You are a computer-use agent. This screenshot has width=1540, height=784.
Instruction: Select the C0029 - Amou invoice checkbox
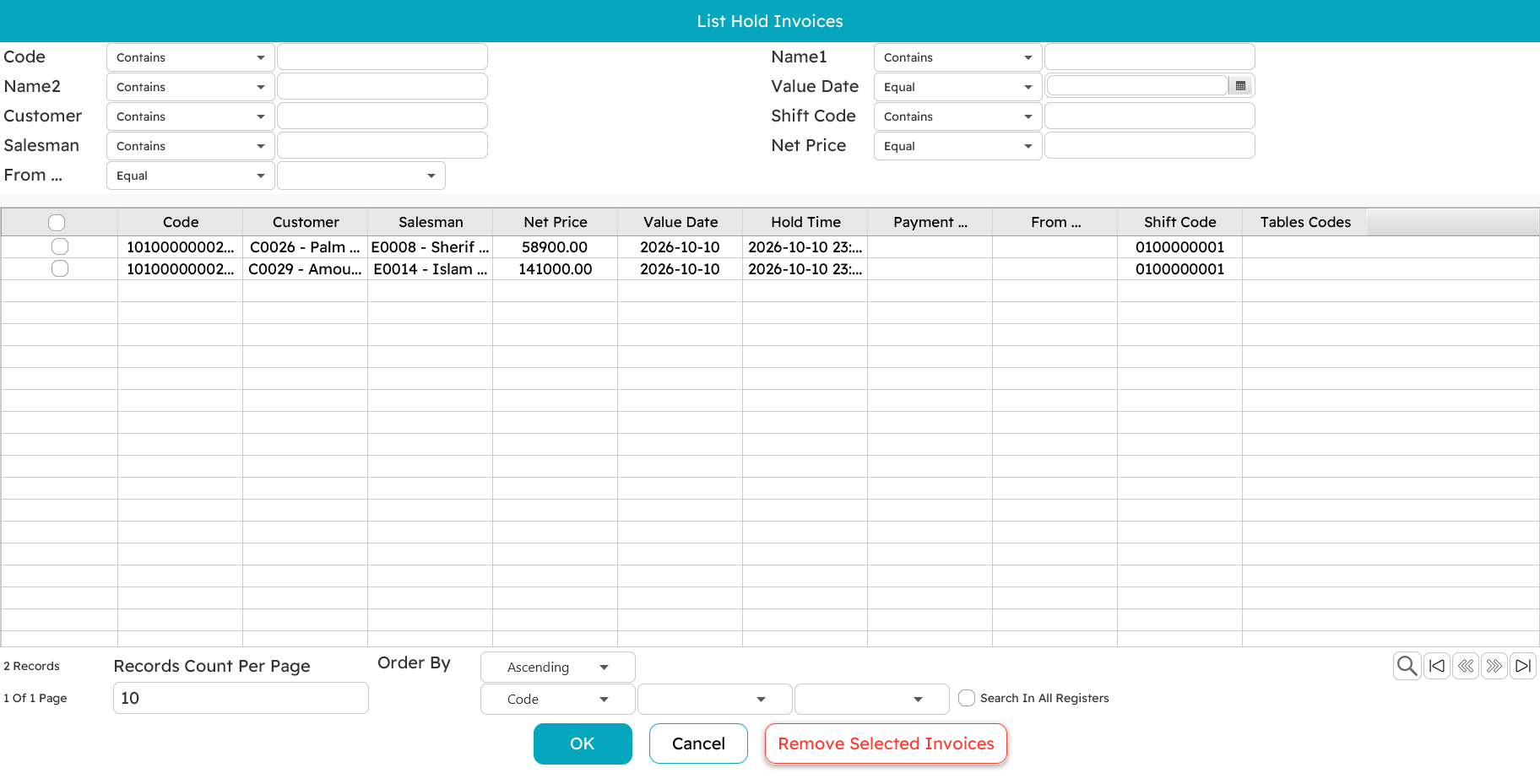(x=60, y=268)
